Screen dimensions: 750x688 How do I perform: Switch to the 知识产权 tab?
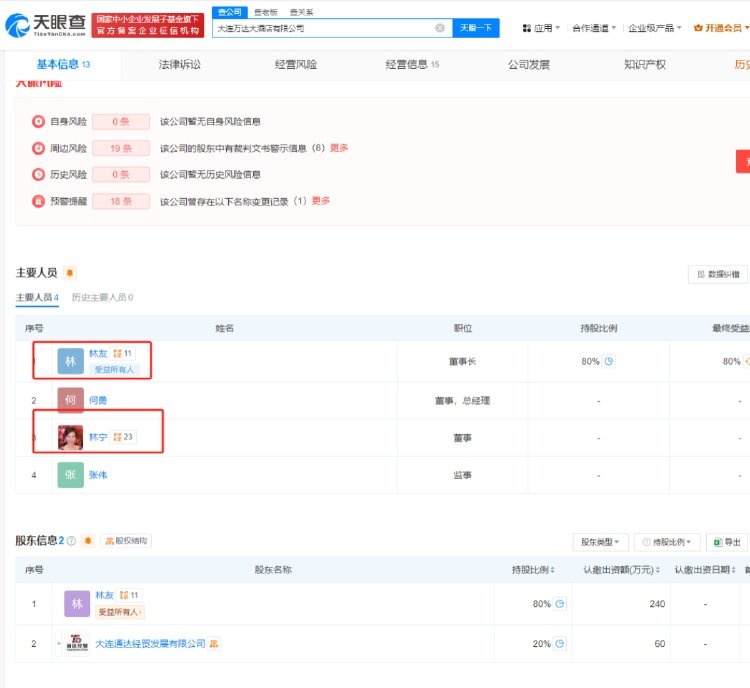point(645,65)
